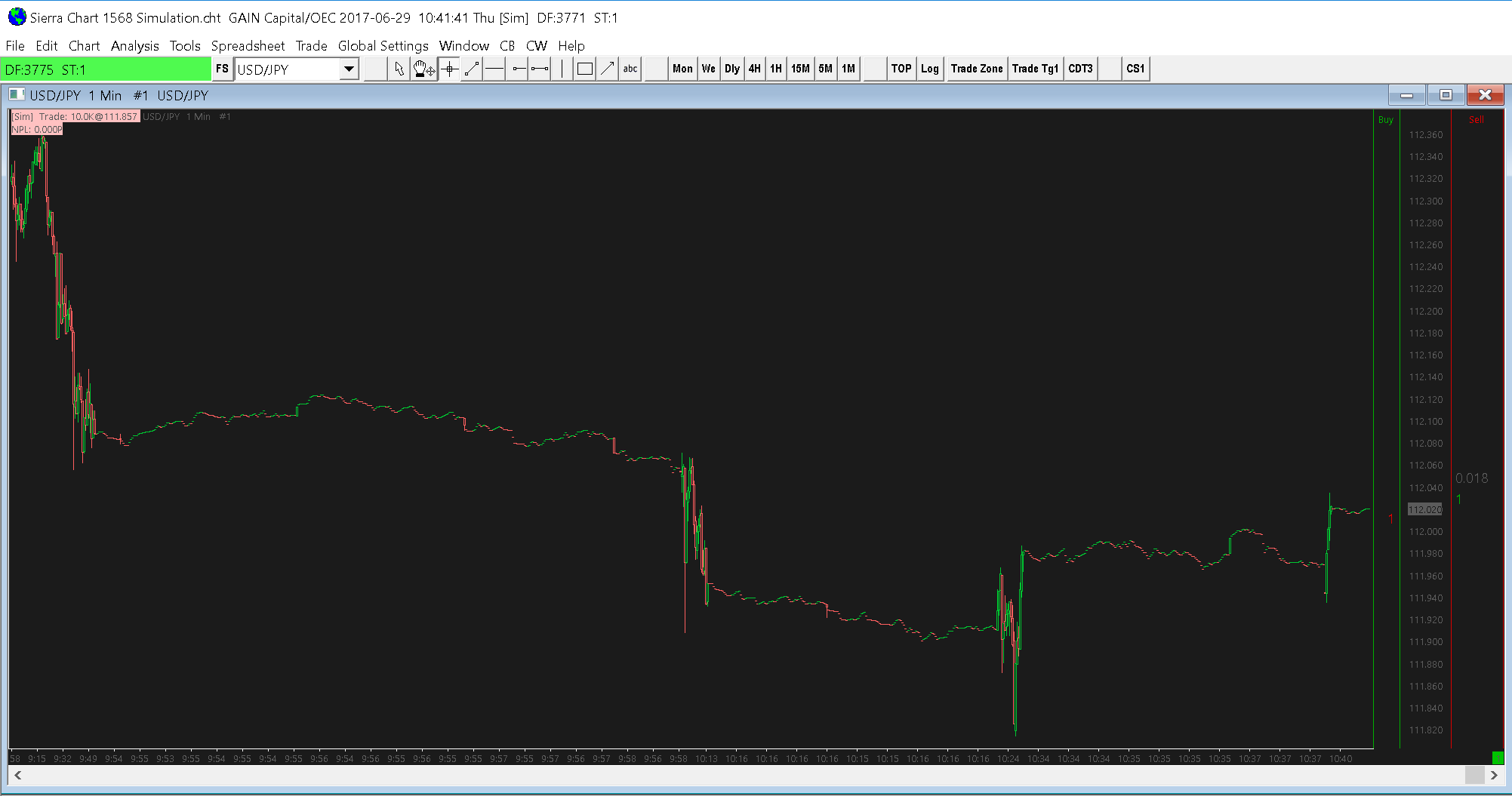The width and height of the screenshot is (1512, 796).
Task: Select the vertical line drawing tool
Action: pos(562,69)
